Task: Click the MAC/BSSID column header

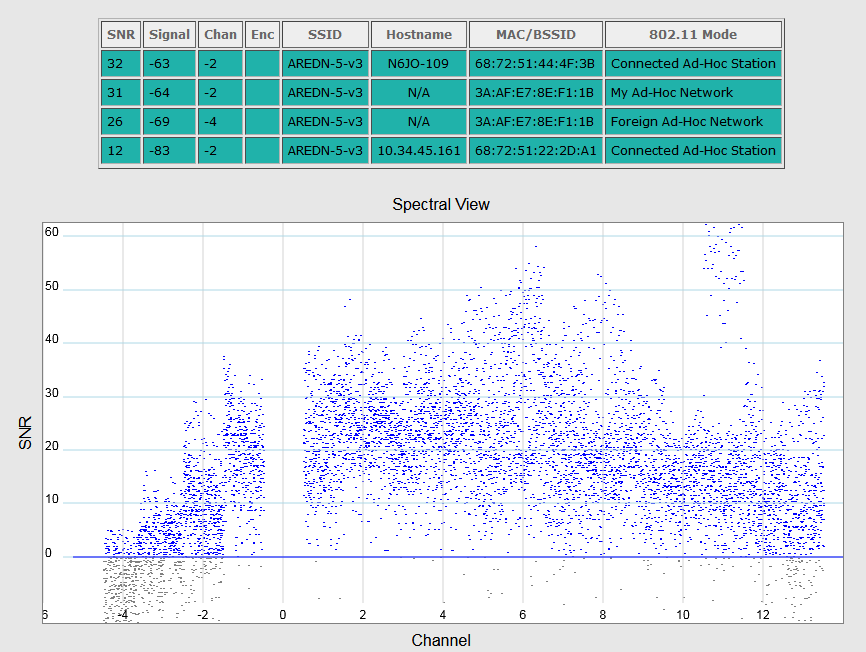Action: [536, 34]
